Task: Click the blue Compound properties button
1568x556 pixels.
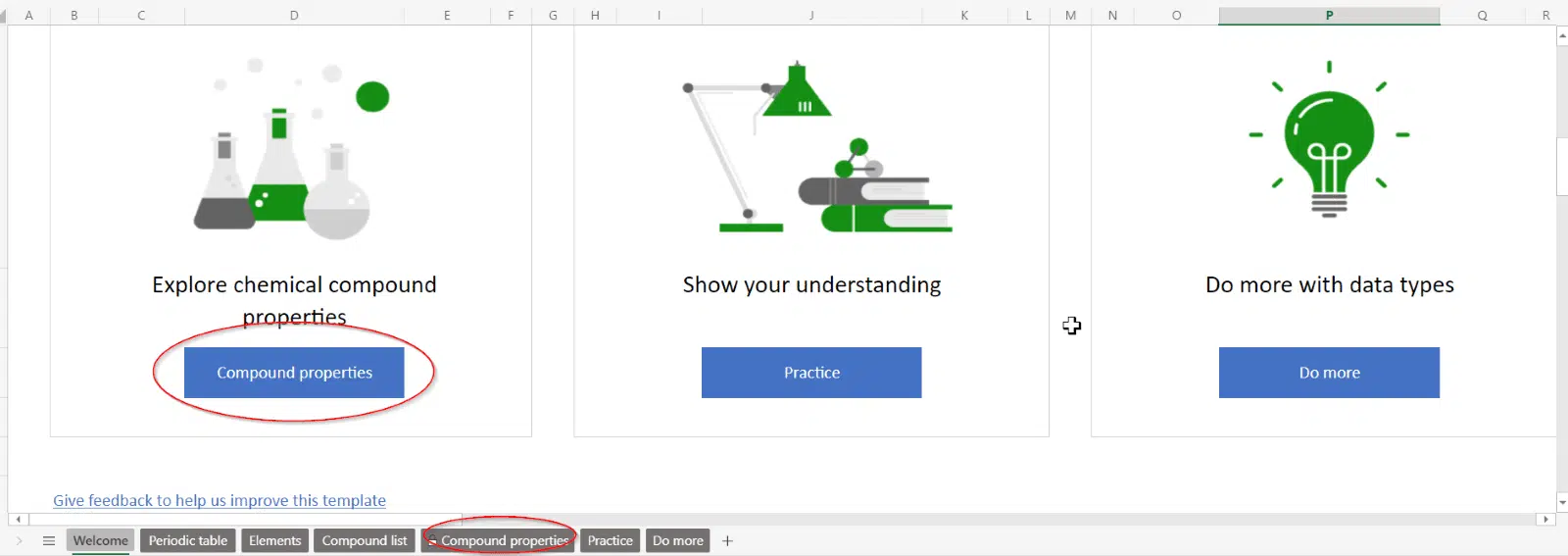Action: 294,373
